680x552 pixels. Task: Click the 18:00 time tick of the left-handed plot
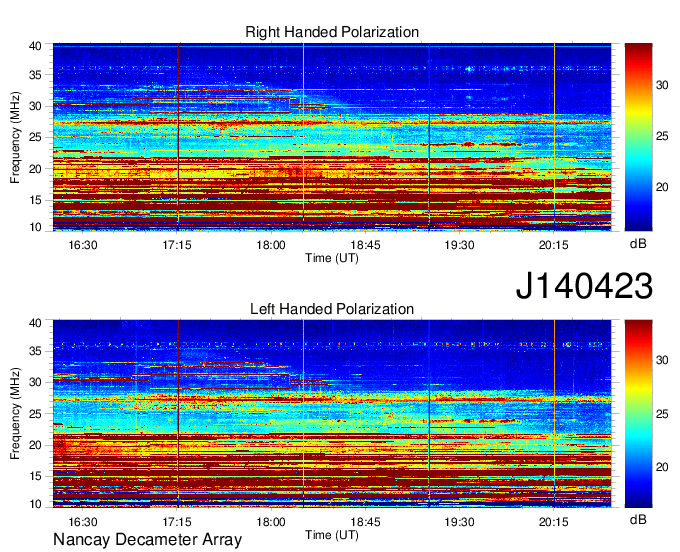[x=271, y=522]
